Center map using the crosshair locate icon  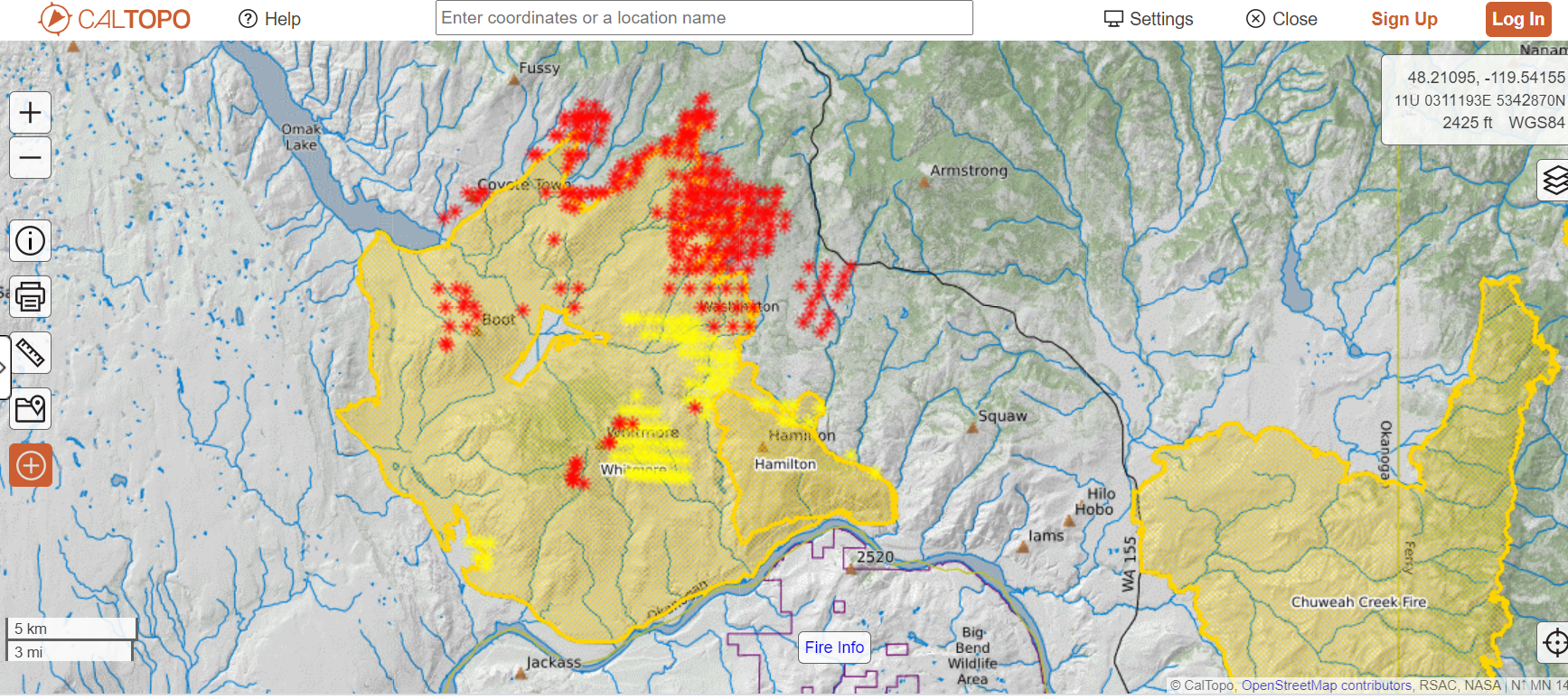point(1554,642)
